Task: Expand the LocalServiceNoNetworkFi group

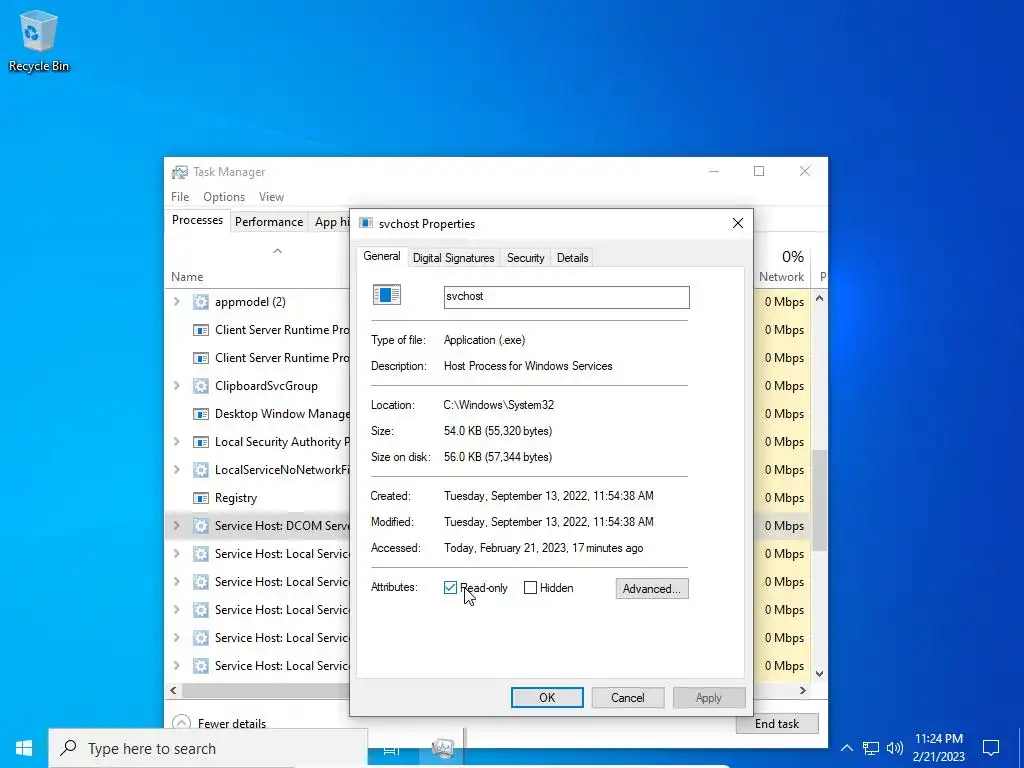Action: point(176,470)
